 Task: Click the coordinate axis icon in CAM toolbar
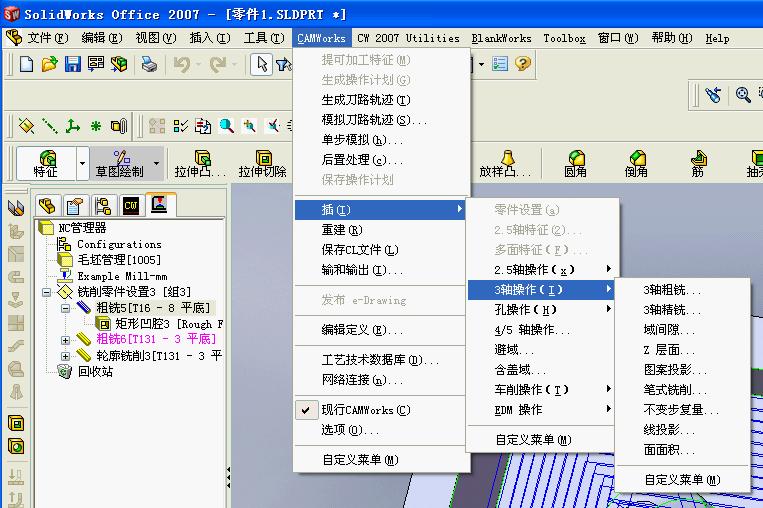click(73, 126)
